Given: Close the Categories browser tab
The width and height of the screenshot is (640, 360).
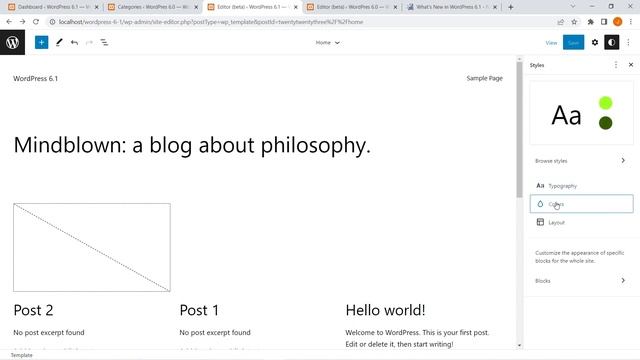Looking at the screenshot, I should click(x=196, y=7).
